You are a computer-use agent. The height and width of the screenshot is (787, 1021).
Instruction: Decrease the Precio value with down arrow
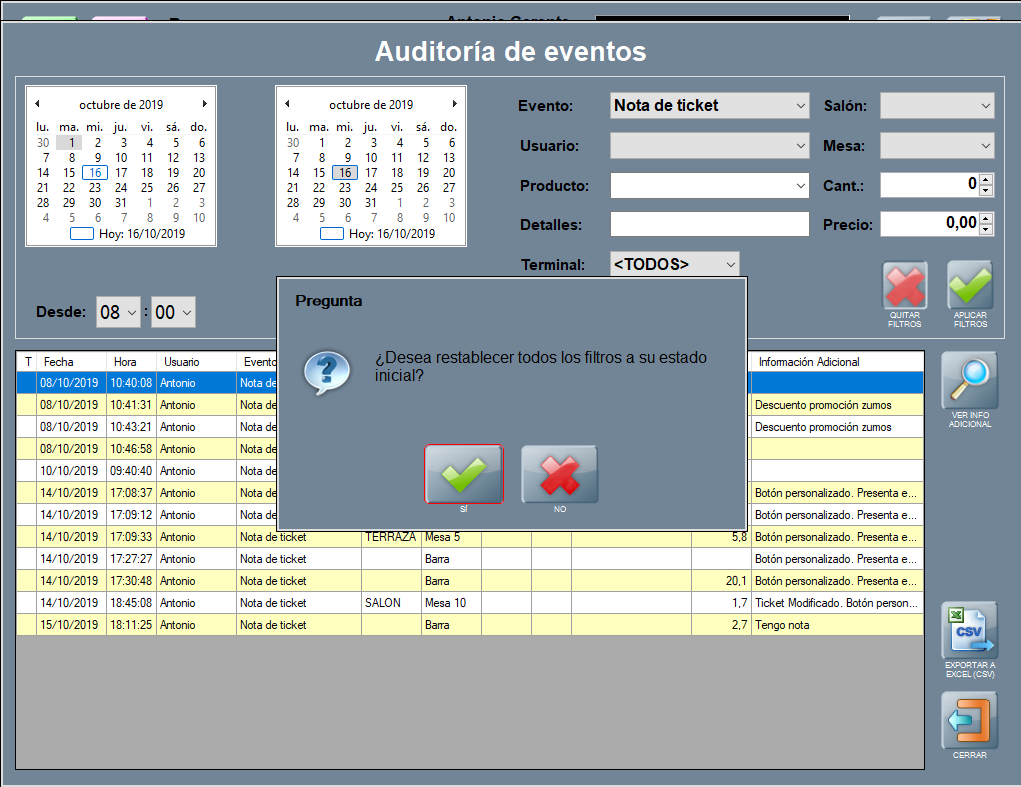(x=986, y=230)
